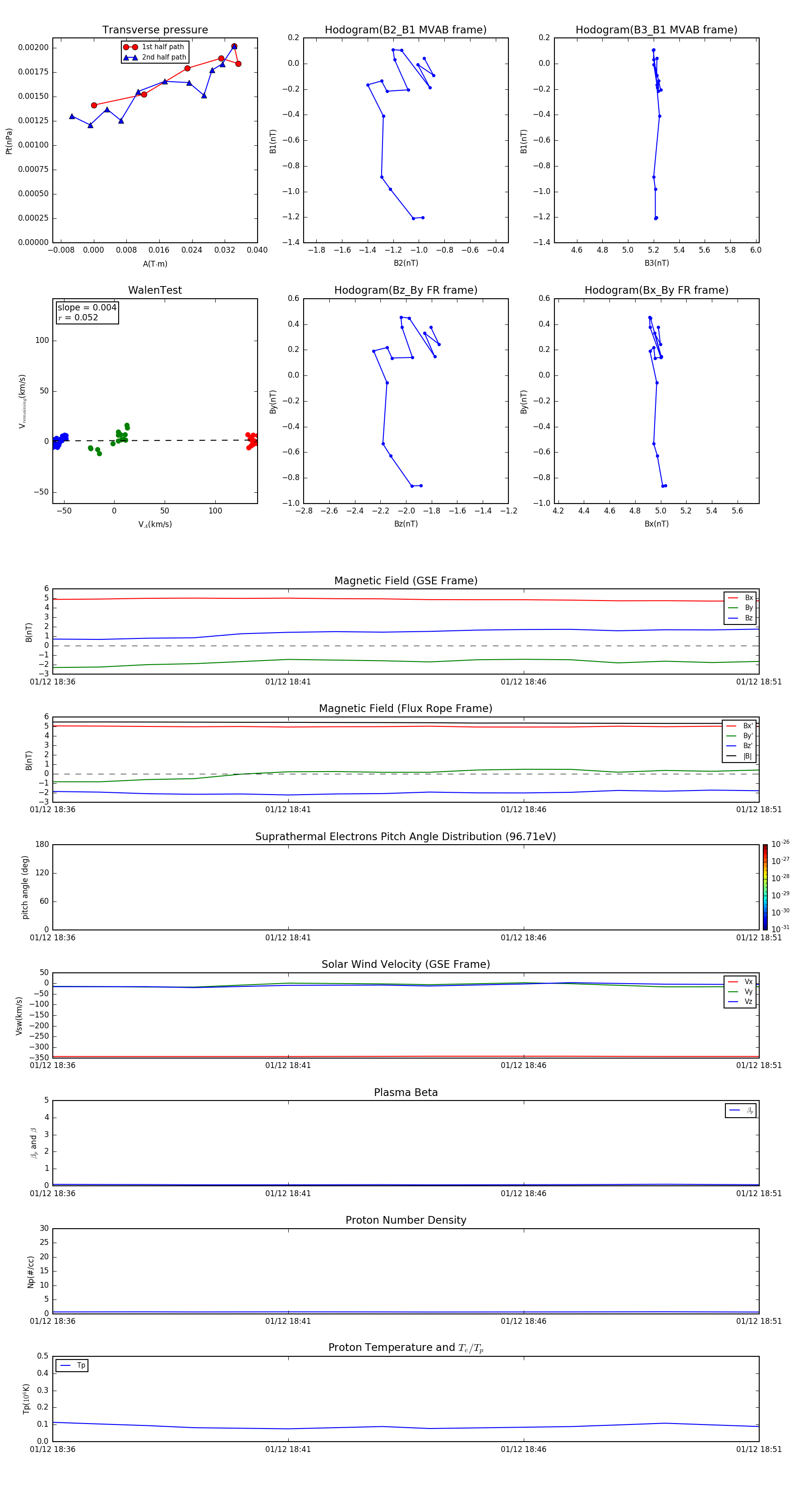This screenshot has height=1489, width=812.
Task: Click the 'Bx' entry in GSE legend
Action: 740,598
